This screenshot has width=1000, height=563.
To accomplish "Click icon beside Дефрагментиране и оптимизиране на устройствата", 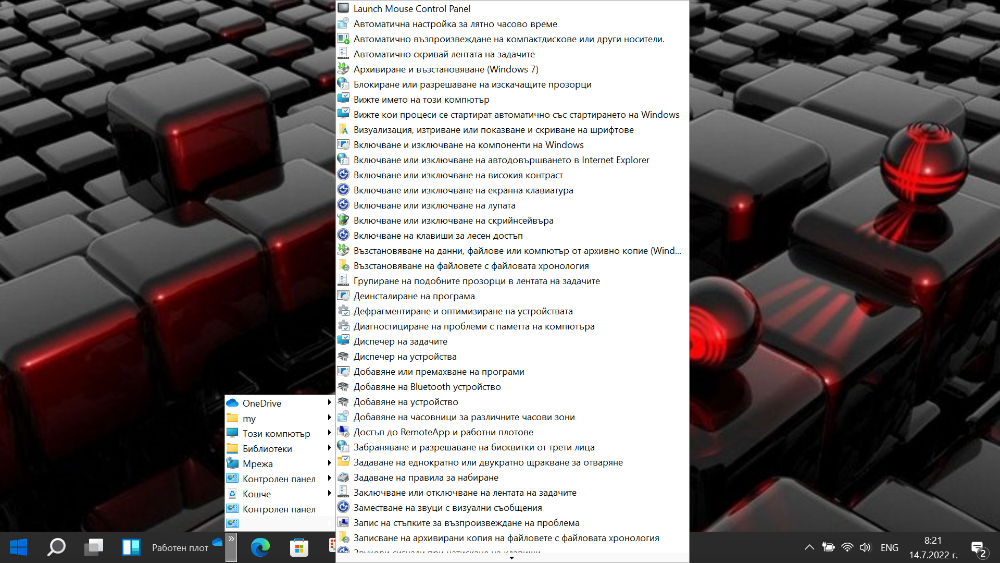I will tap(343, 311).
